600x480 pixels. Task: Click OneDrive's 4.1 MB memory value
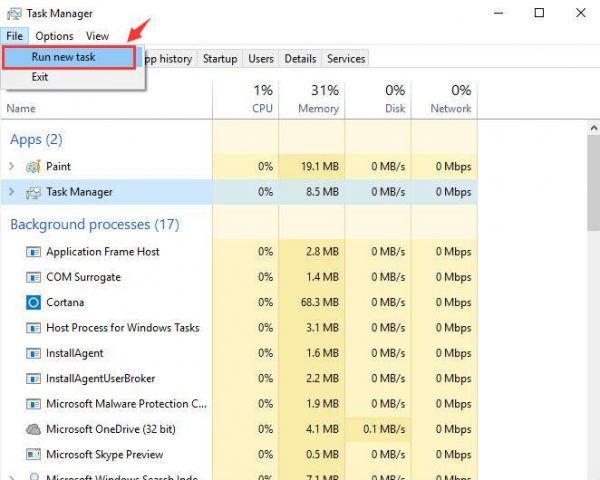click(322, 429)
